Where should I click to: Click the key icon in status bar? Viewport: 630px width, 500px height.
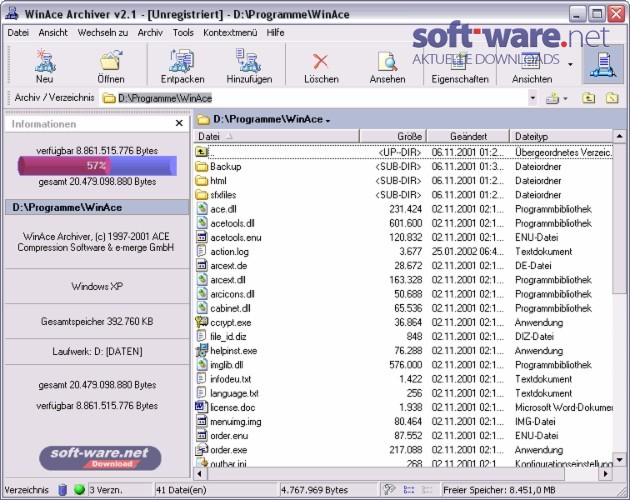[389, 490]
